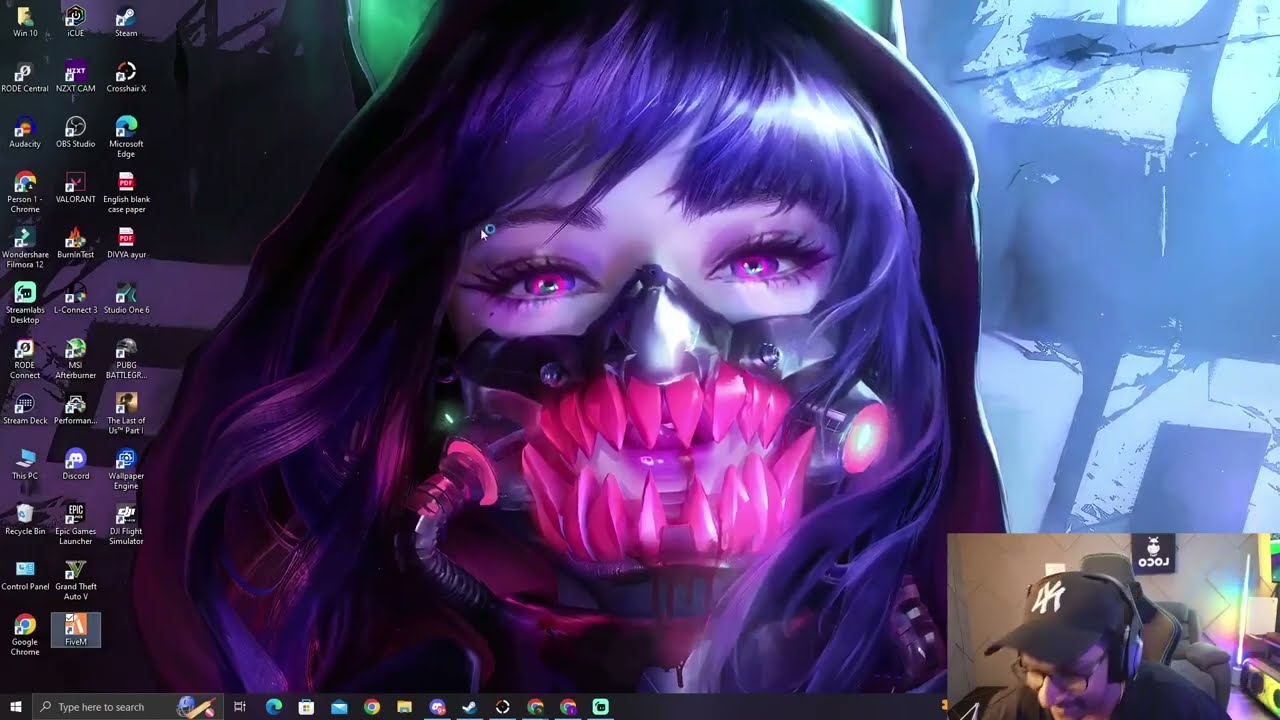Open the Win 10 folder on desktop
The width and height of the screenshot is (1280, 720).
click(25, 22)
